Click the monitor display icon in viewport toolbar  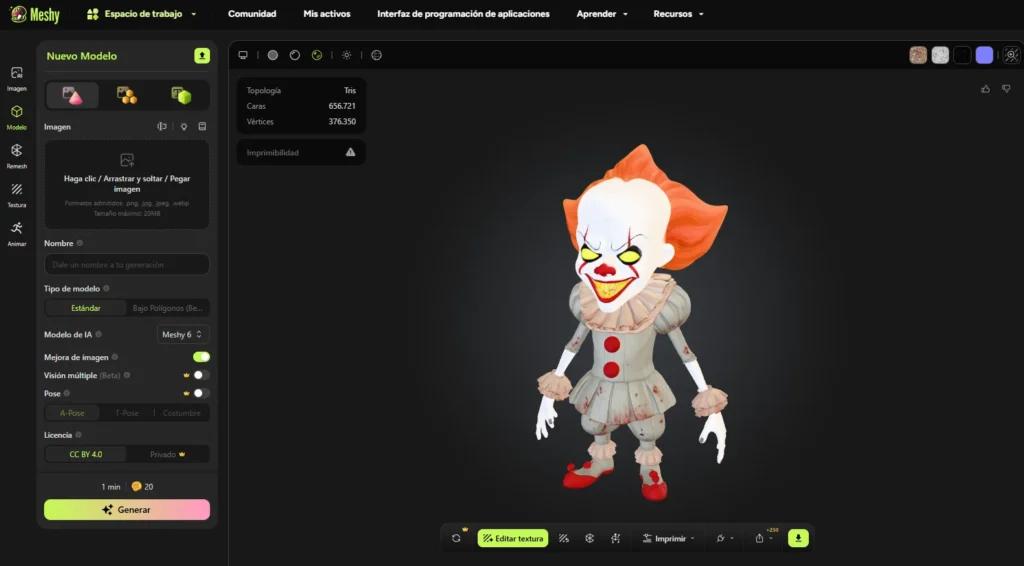[x=243, y=55]
